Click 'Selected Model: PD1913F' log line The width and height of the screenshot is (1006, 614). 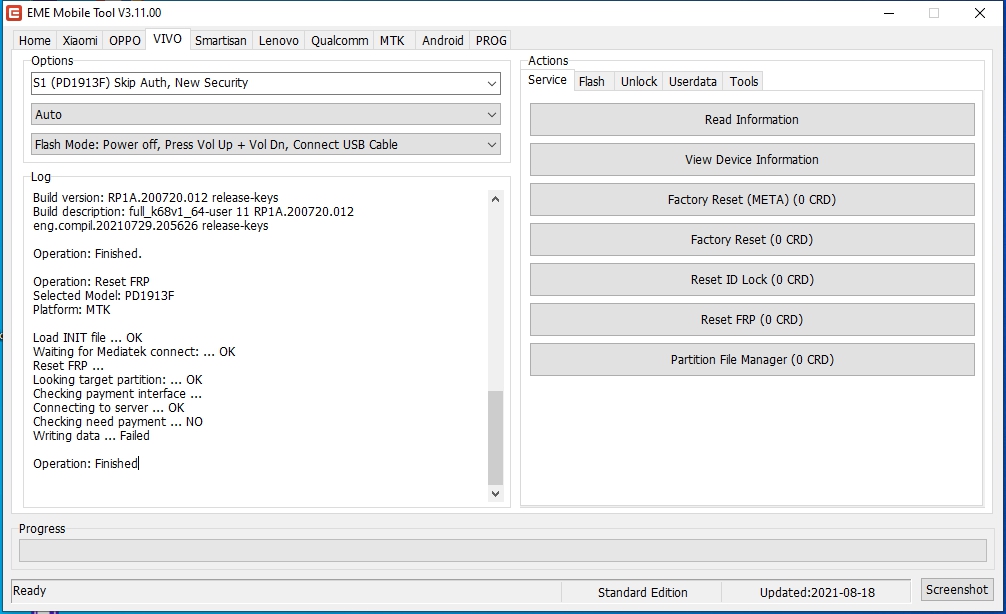(x=103, y=296)
